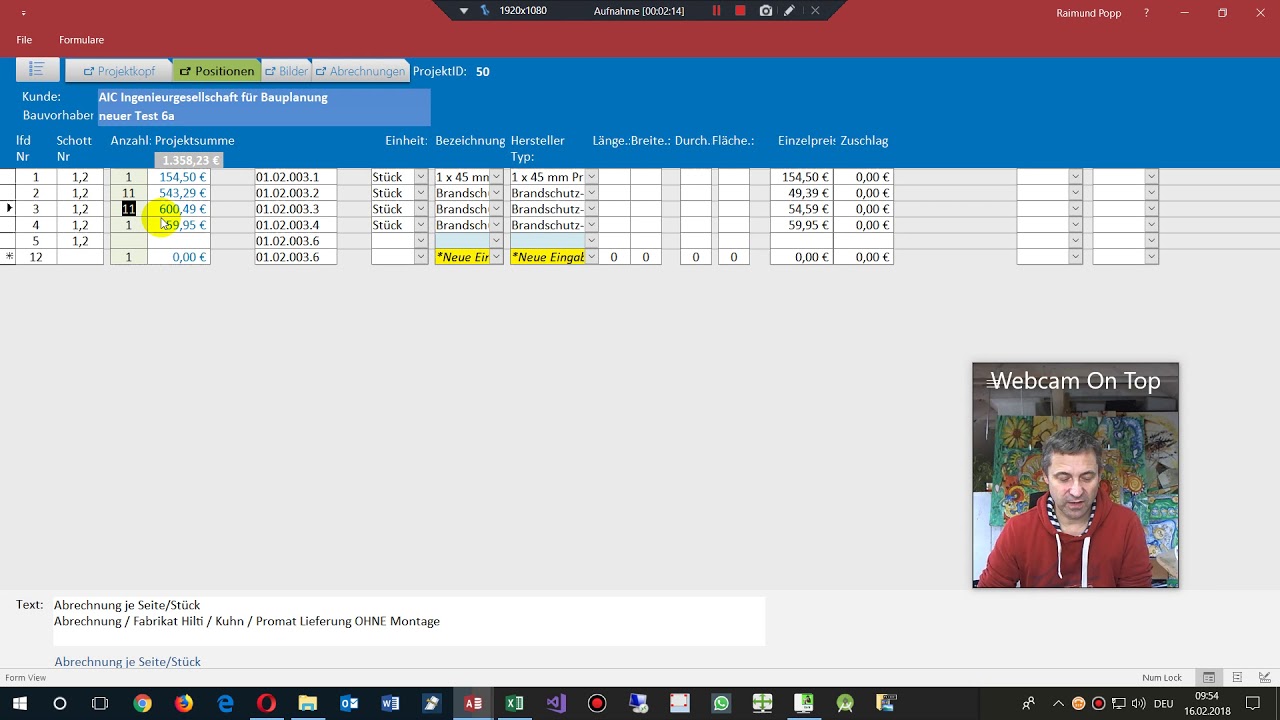Pause the recording in the capture toolbar
1280x720 pixels.
716,10
